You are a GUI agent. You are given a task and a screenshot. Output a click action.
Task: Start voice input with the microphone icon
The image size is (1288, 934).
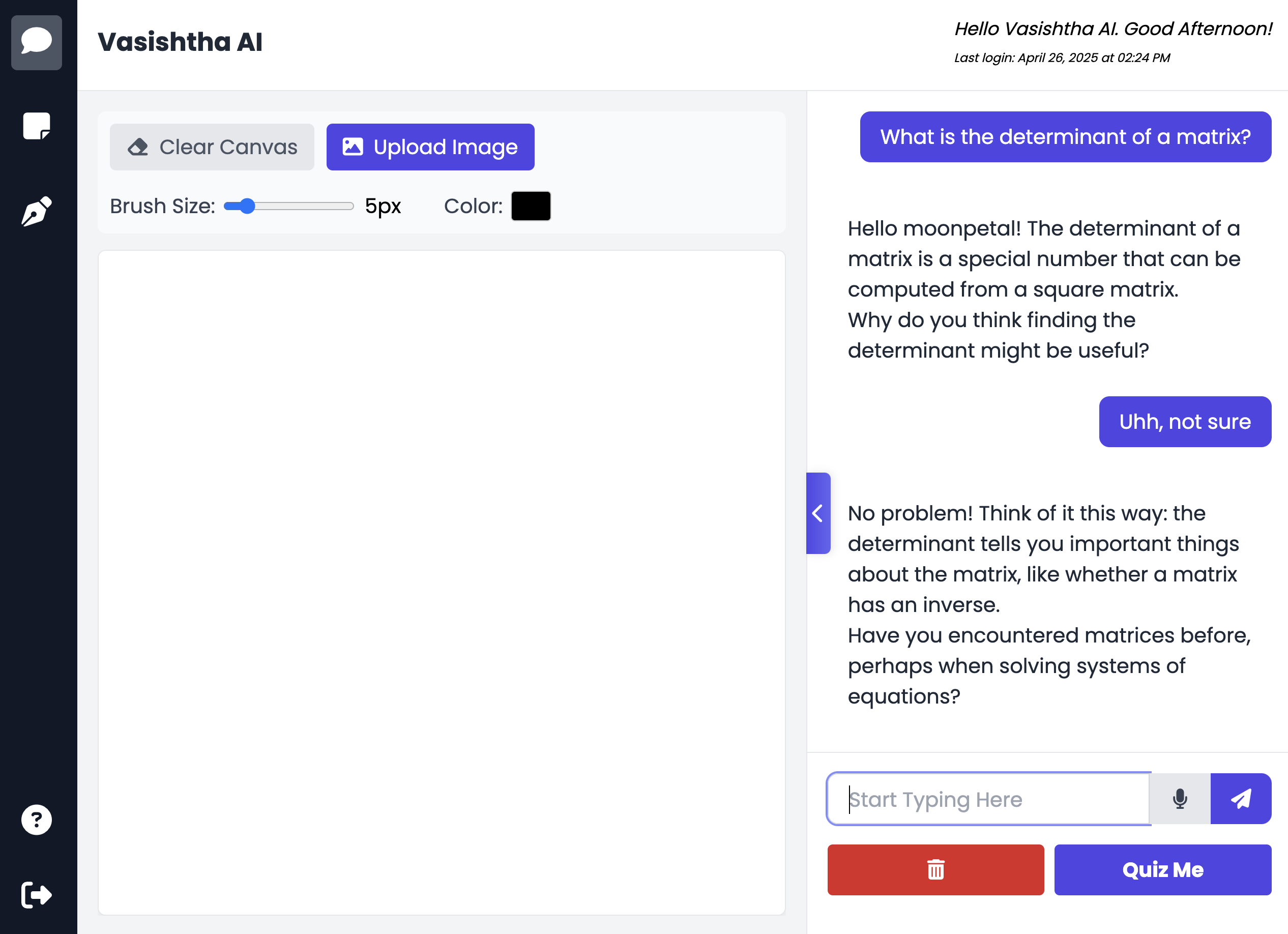[x=1180, y=799]
